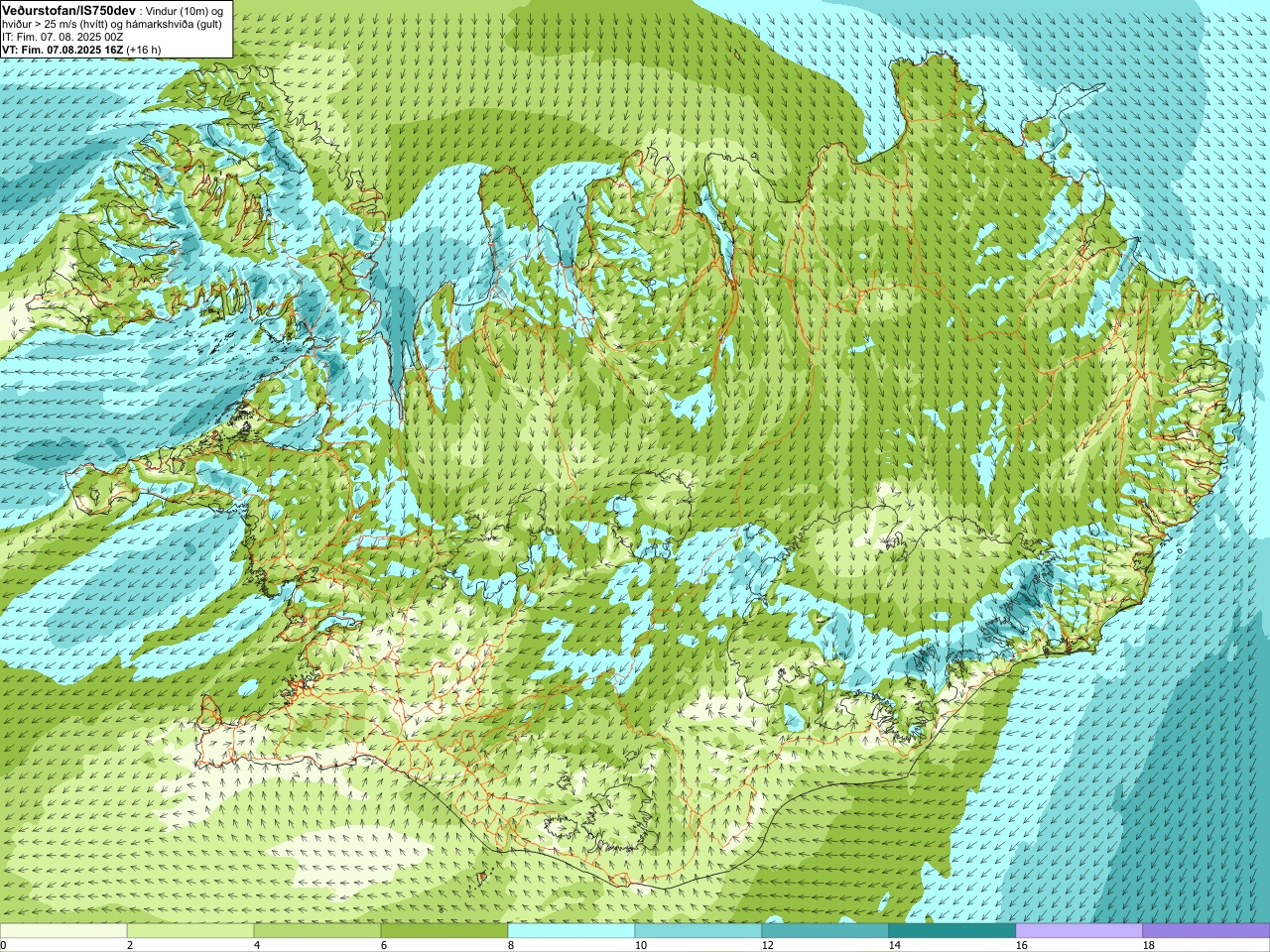This screenshot has height=952, width=1270.
Task: Click the "(+16 h)" forecast offset text
Action: [144, 49]
